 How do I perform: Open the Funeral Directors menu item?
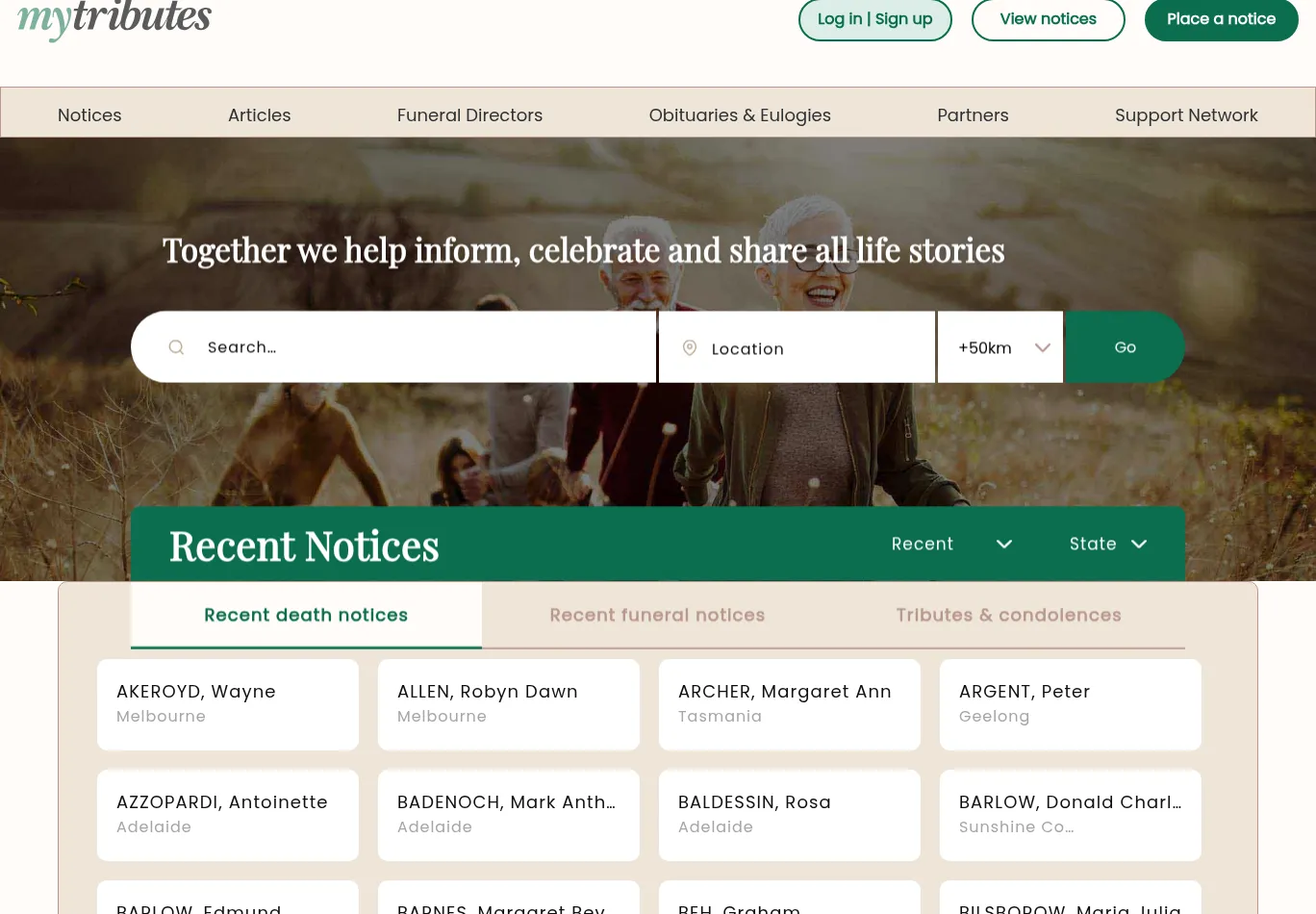coord(469,114)
